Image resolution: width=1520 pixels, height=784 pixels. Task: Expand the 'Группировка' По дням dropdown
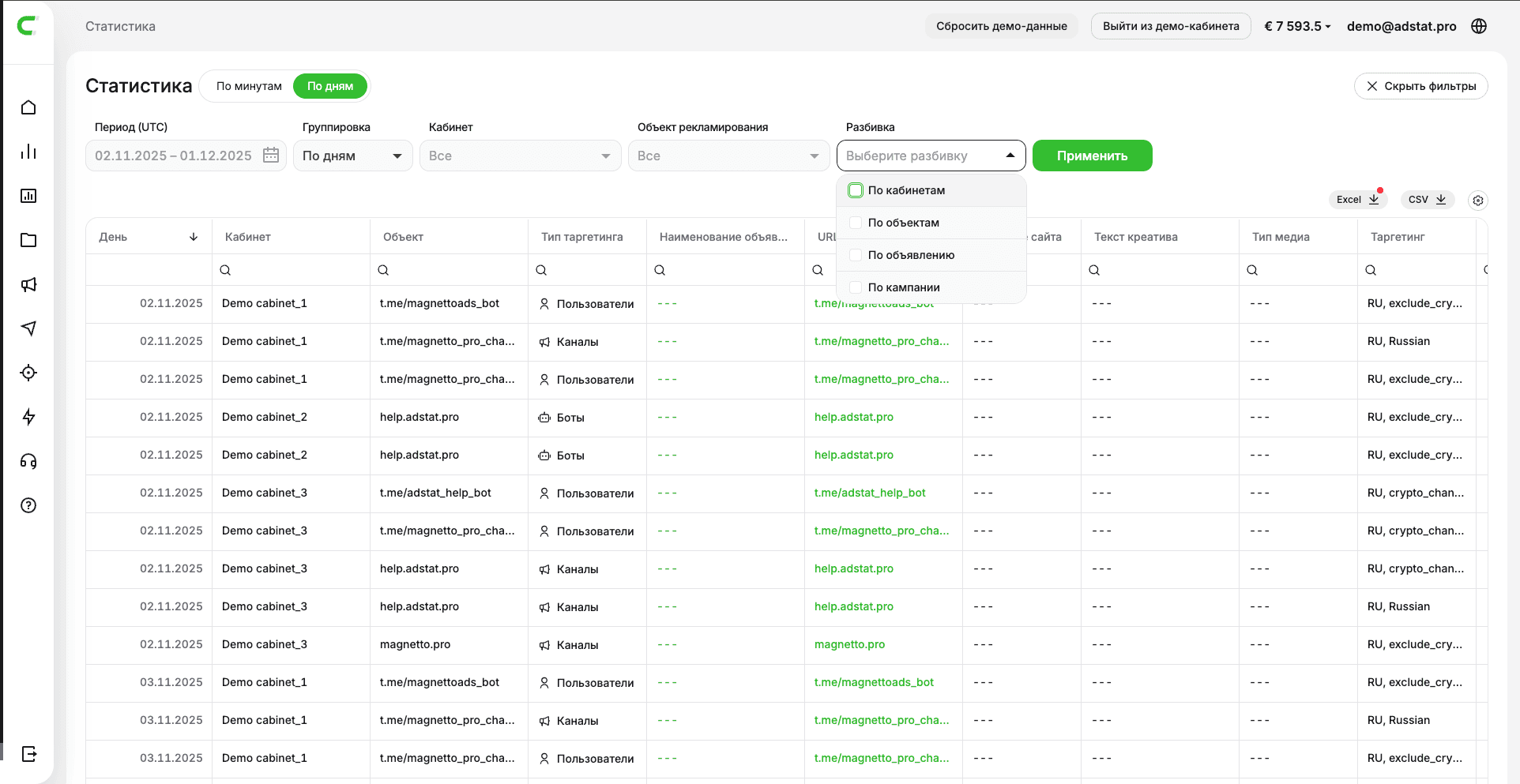[352, 156]
